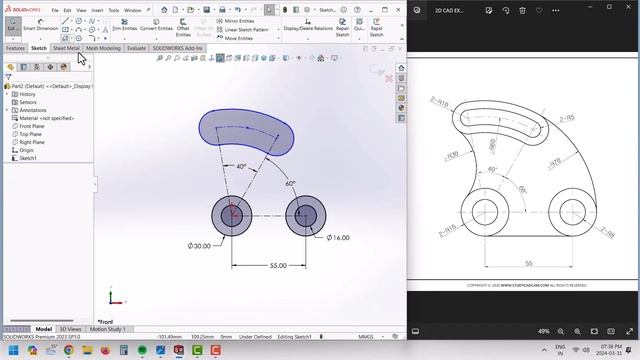The image size is (640, 360).
Task: Select the Spline sketch tool
Action: [x=92, y=21]
